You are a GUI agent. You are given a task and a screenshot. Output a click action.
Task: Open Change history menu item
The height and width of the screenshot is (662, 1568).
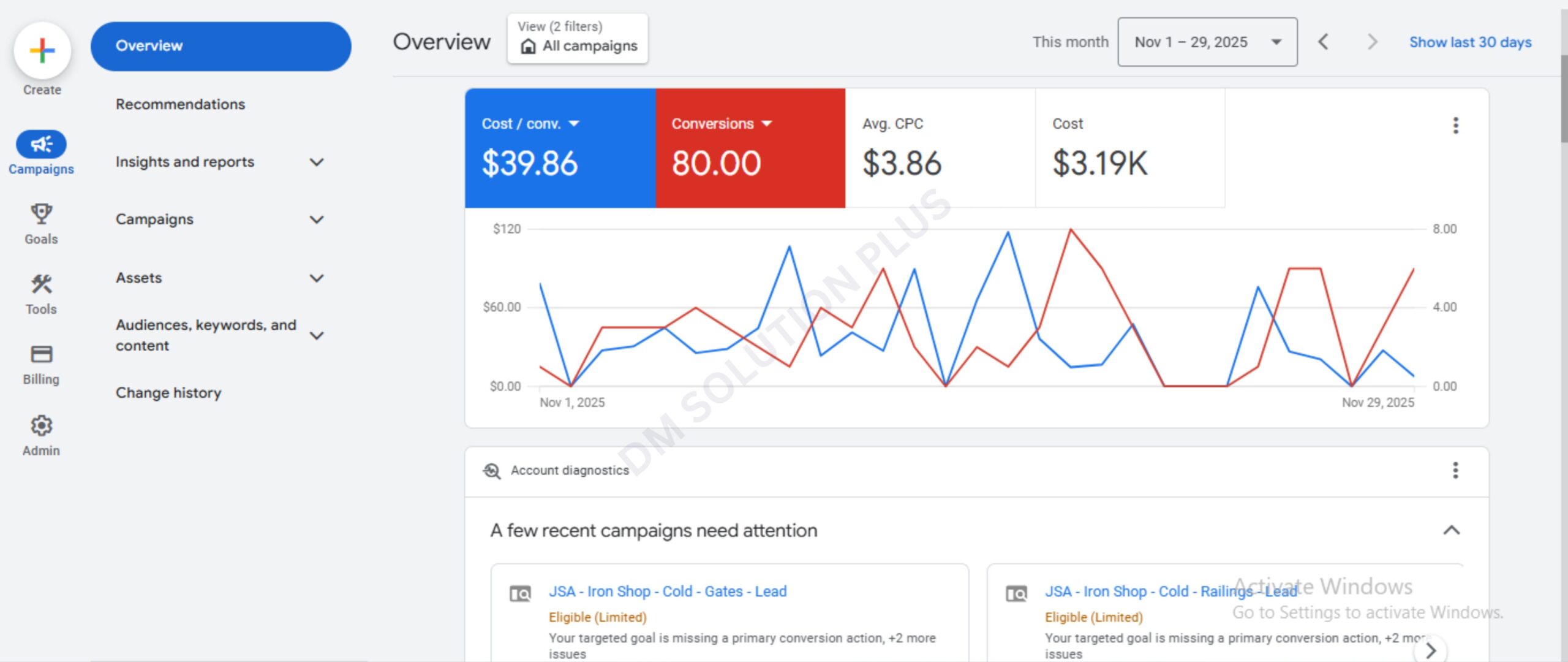(x=168, y=393)
